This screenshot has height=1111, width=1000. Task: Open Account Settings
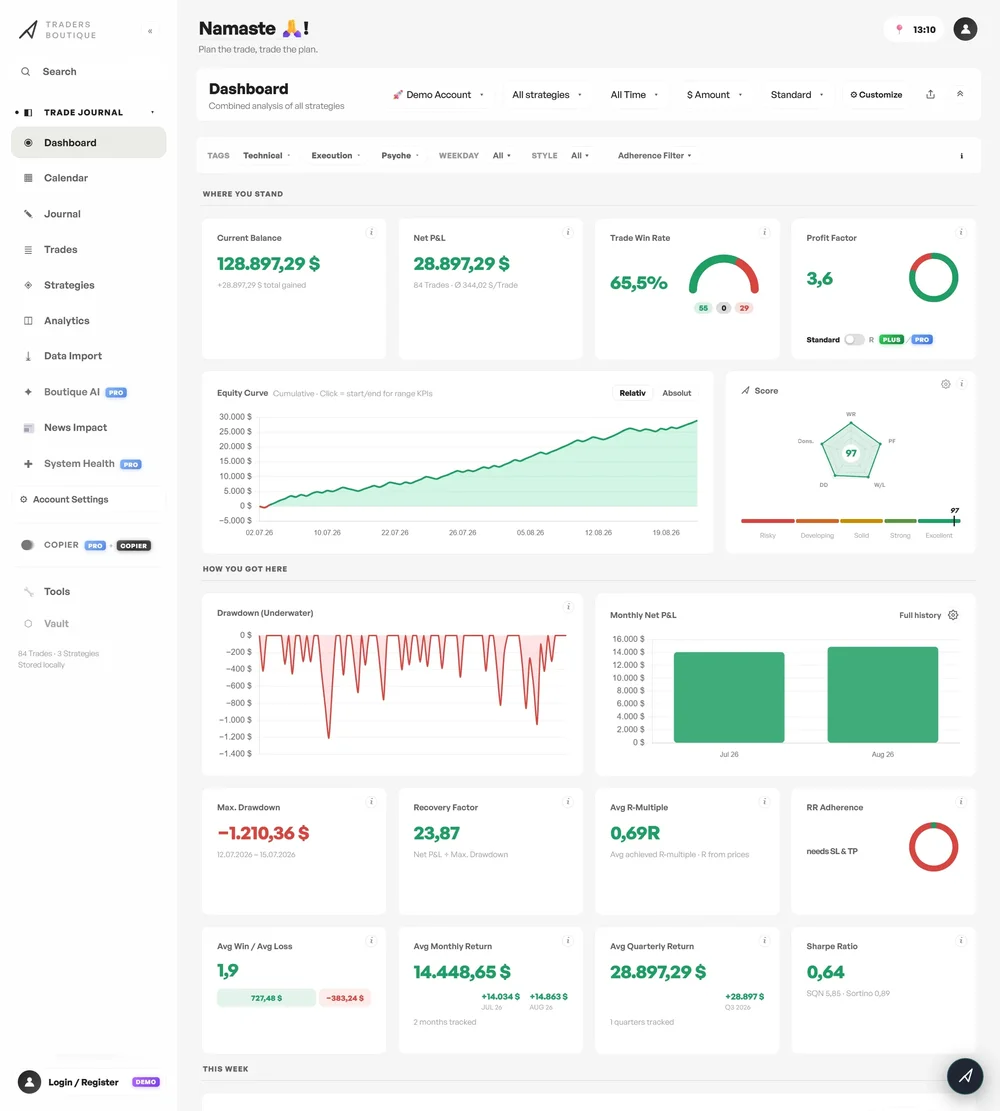pos(89,500)
